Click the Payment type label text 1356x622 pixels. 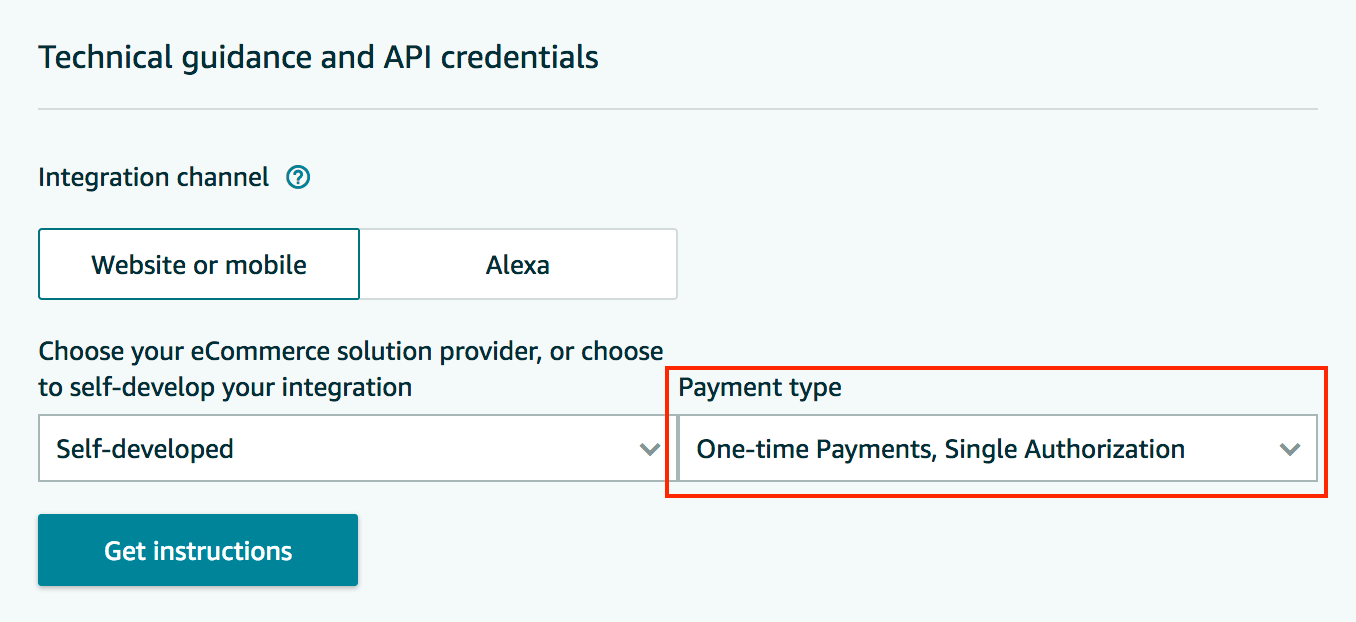(x=760, y=388)
